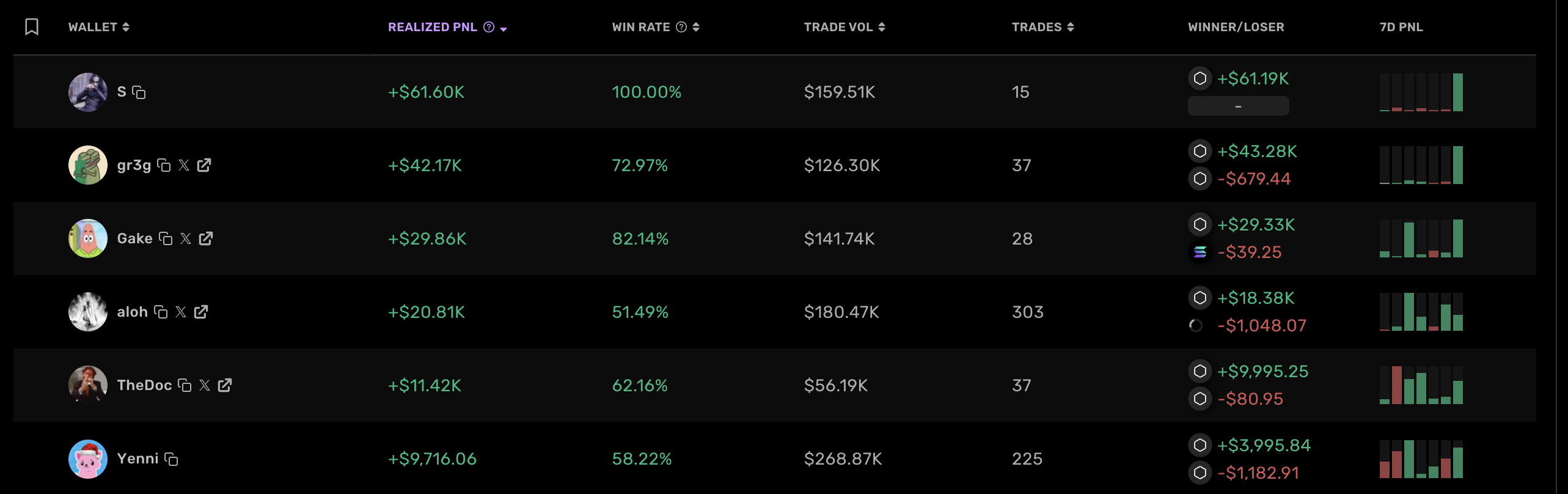
Task: Copy wallet address for S
Action: (139, 92)
